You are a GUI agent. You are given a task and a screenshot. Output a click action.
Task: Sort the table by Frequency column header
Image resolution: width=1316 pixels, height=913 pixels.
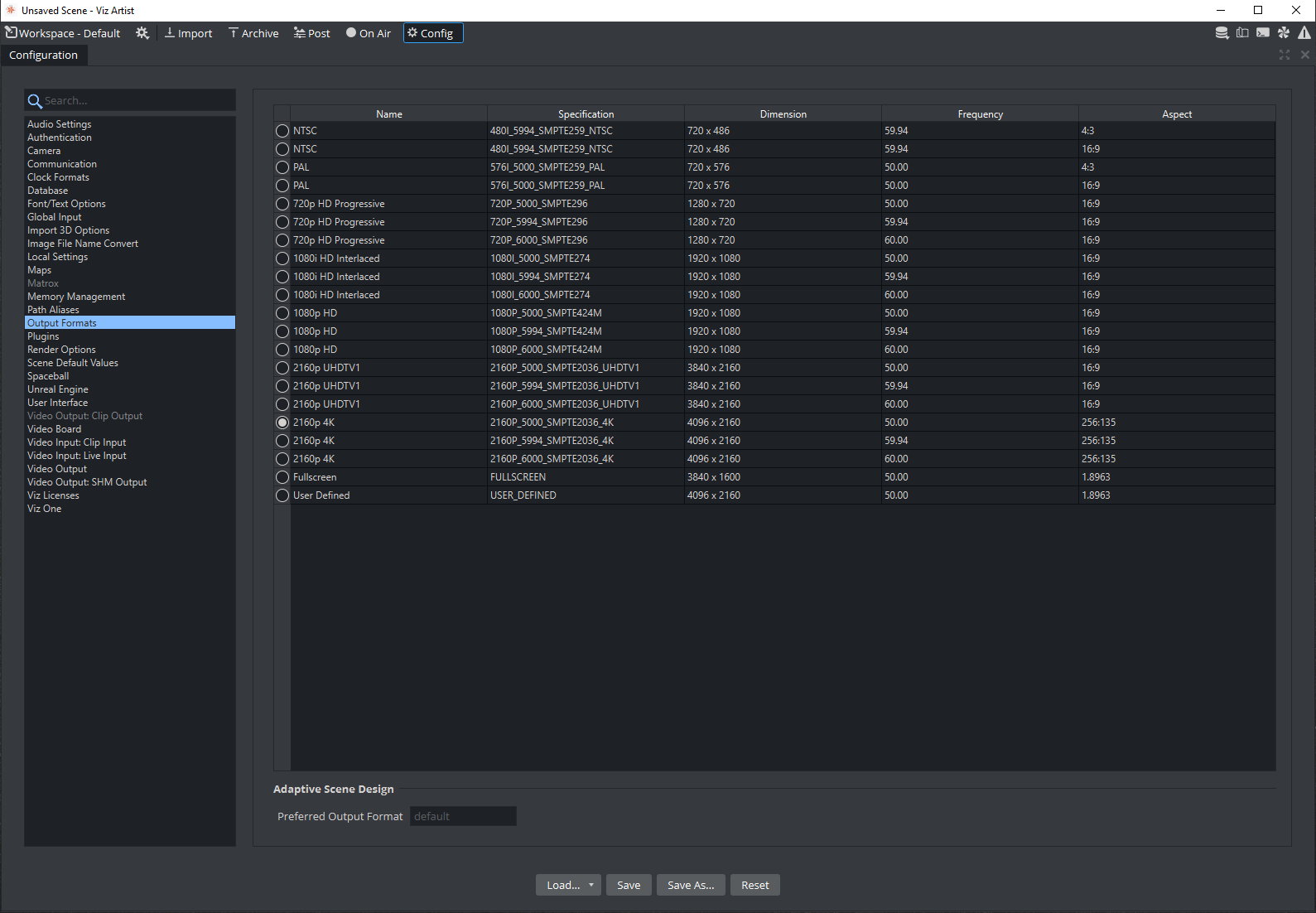coord(980,114)
